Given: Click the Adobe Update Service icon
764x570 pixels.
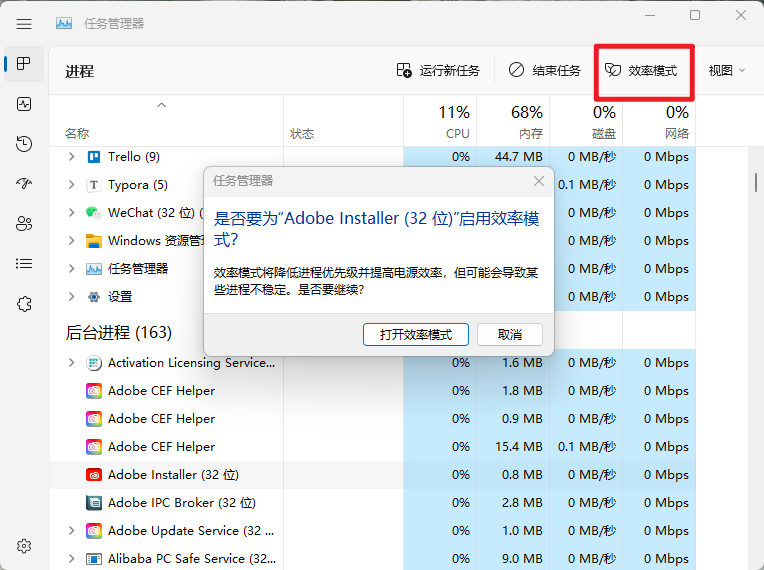Looking at the screenshot, I should click(x=94, y=531).
